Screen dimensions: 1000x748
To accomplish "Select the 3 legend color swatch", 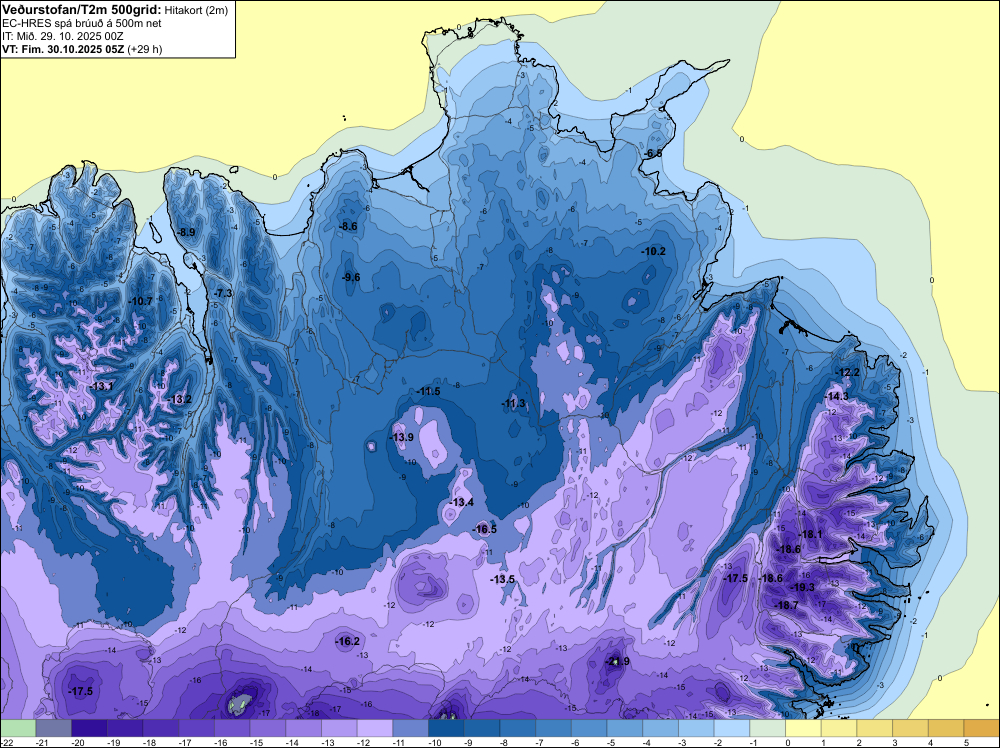I will (911, 727).
